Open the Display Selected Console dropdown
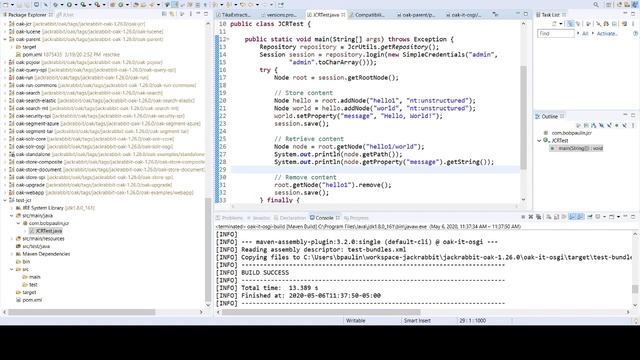The height and width of the screenshot is (360, 640). click(604, 217)
